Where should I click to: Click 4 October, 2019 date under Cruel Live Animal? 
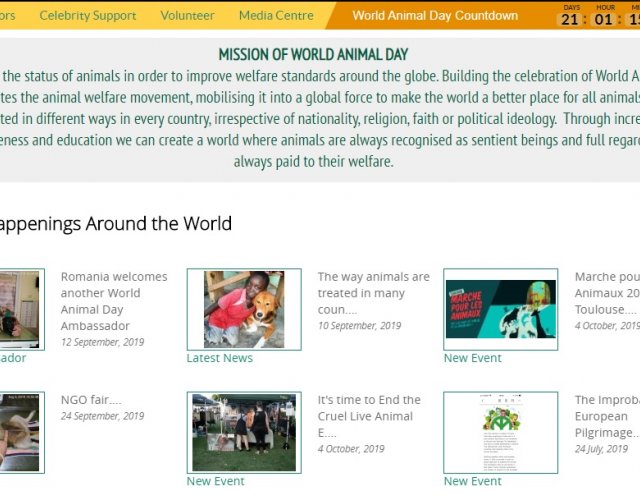pos(351,449)
